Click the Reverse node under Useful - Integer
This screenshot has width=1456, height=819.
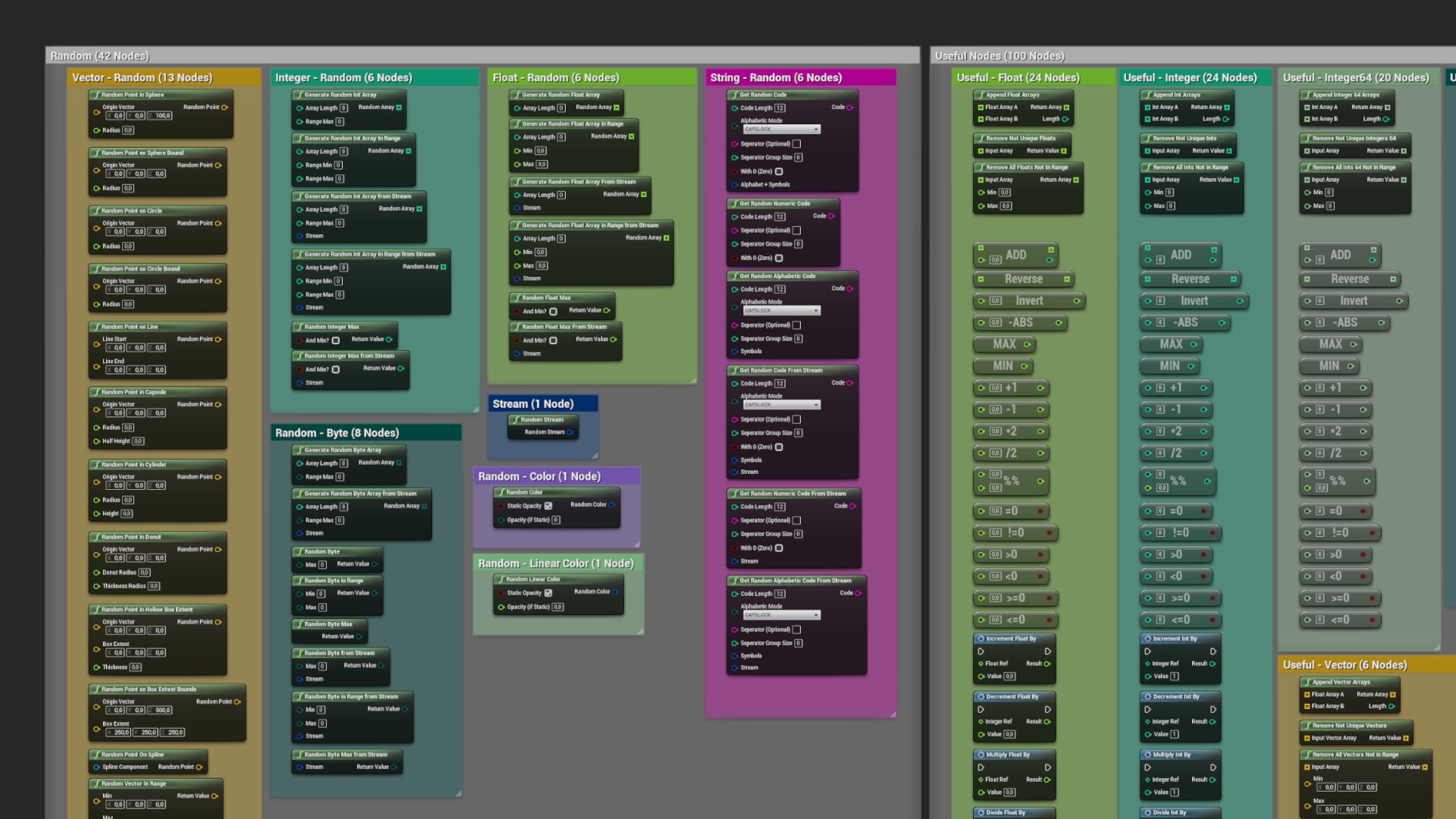point(1189,279)
